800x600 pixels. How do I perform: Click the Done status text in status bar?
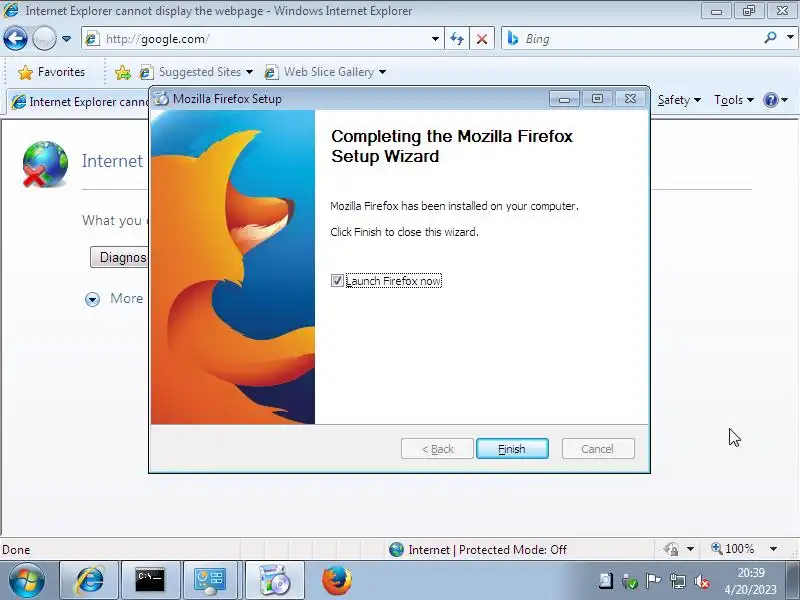pyautogui.click(x=16, y=549)
